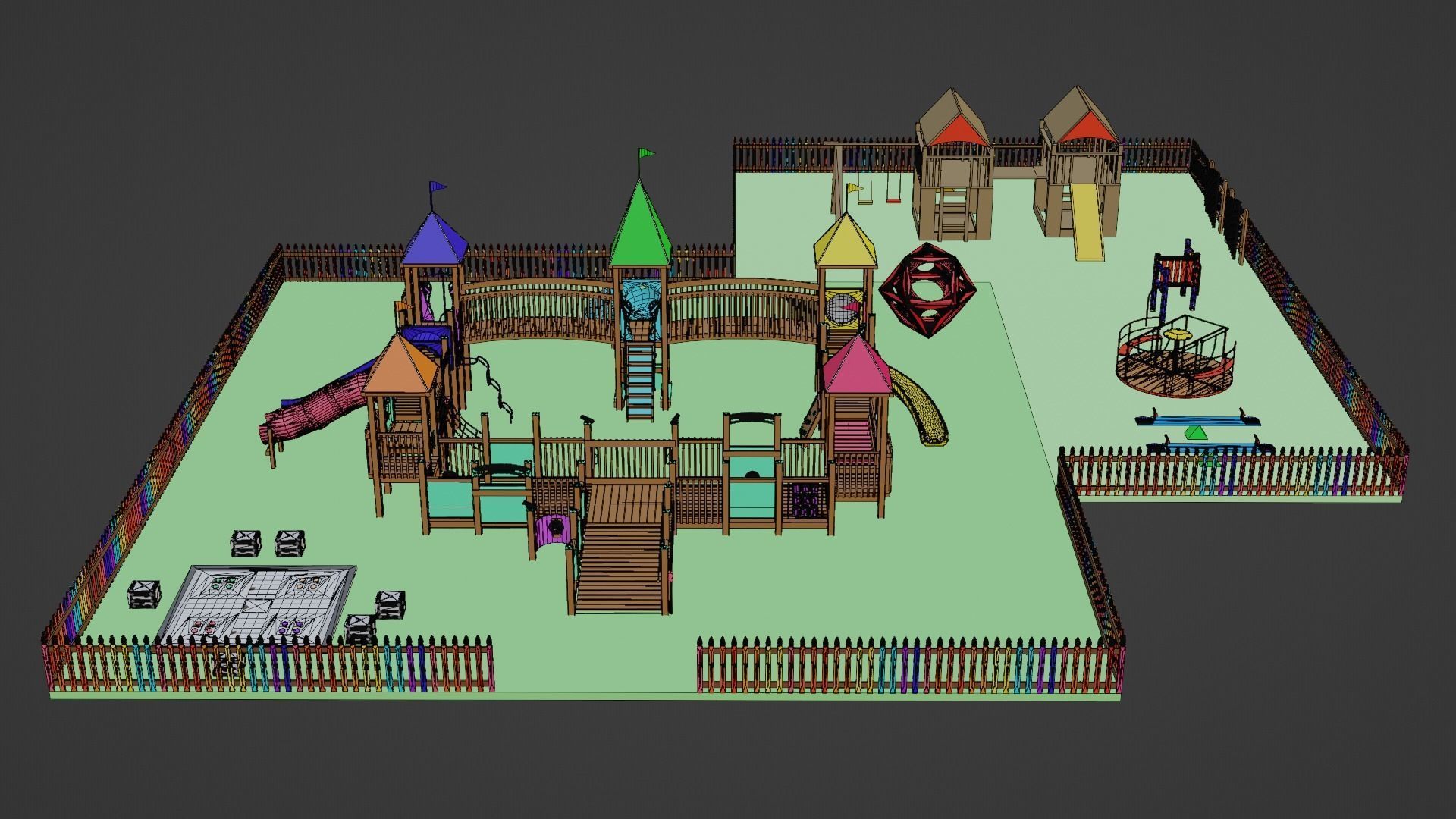Select the front-left picket fence section
This screenshot has height=819, width=1456.
[x=268, y=664]
